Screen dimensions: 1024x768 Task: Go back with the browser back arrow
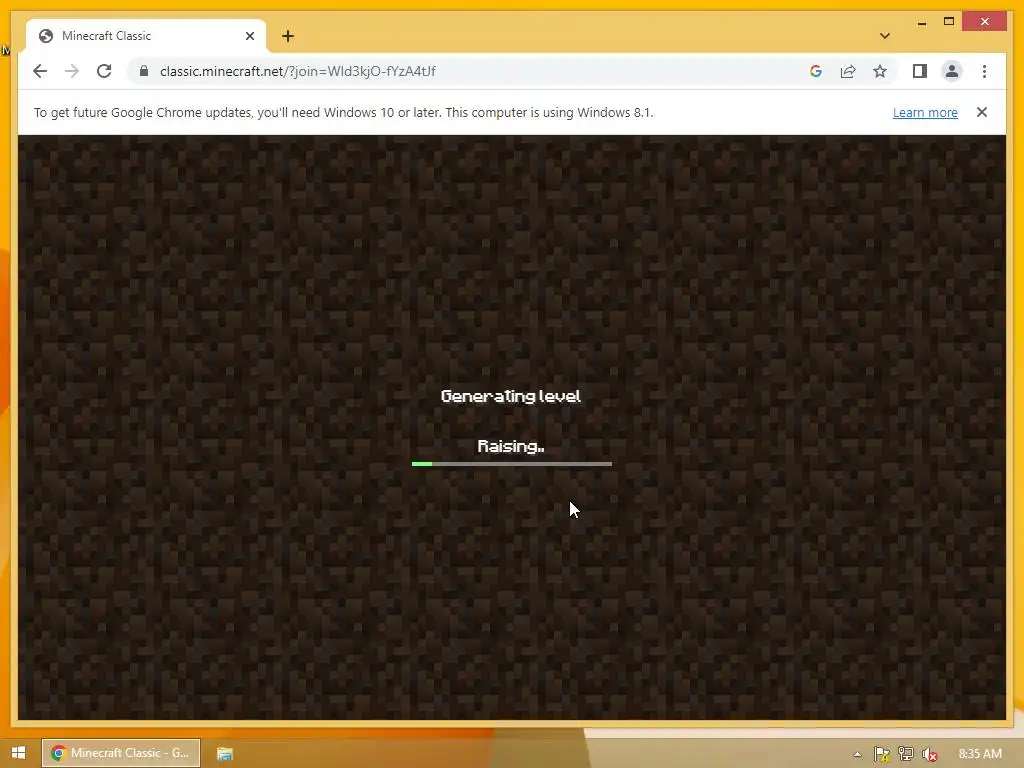[x=40, y=71]
